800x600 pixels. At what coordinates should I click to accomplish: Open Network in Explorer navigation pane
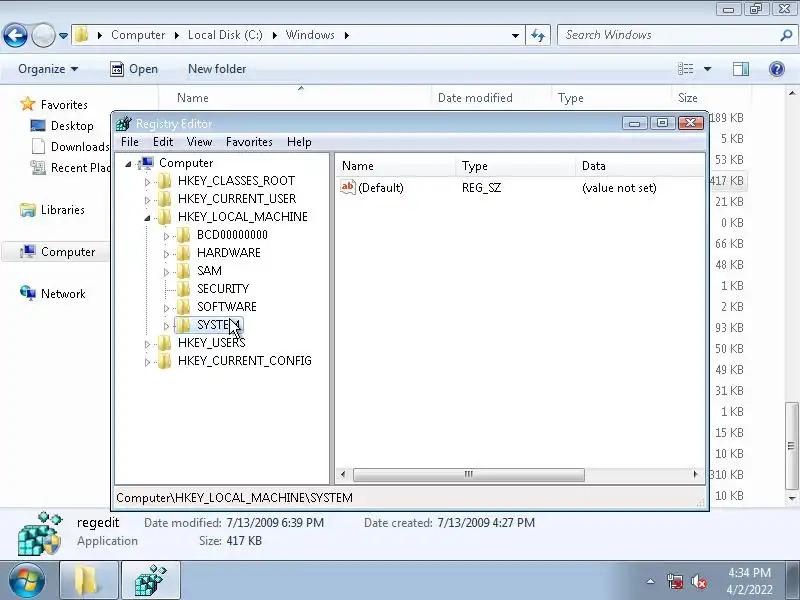(x=53, y=293)
